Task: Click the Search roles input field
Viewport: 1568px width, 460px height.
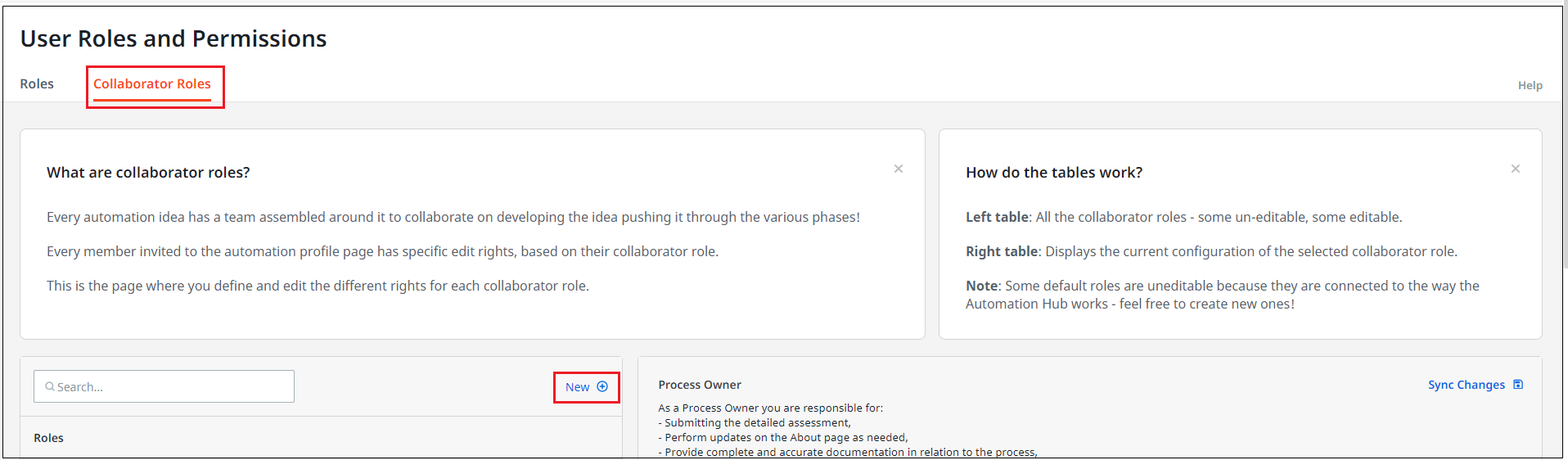Action: (x=164, y=386)
